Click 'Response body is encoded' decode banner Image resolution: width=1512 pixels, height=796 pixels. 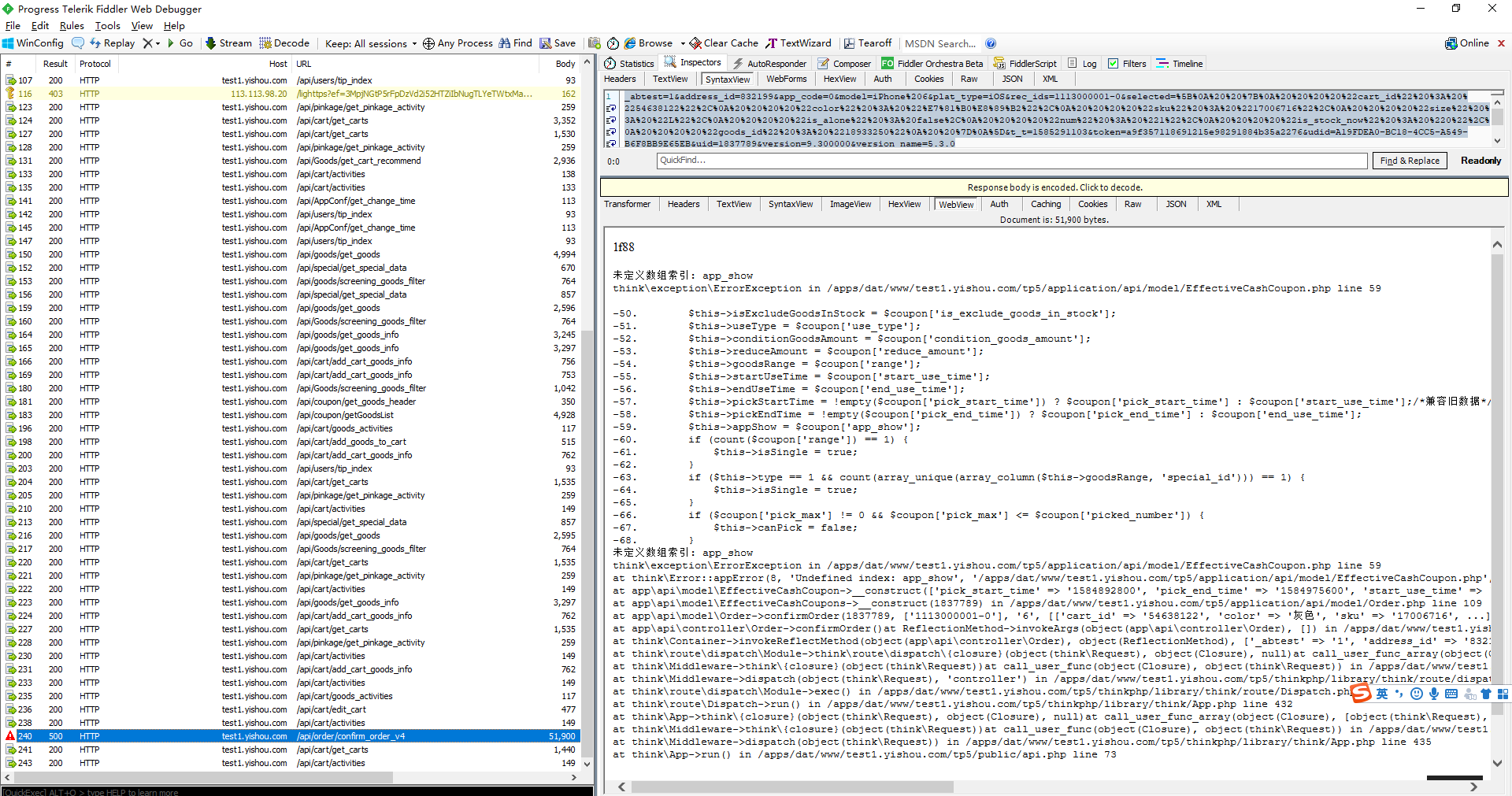coord(1054,187)
